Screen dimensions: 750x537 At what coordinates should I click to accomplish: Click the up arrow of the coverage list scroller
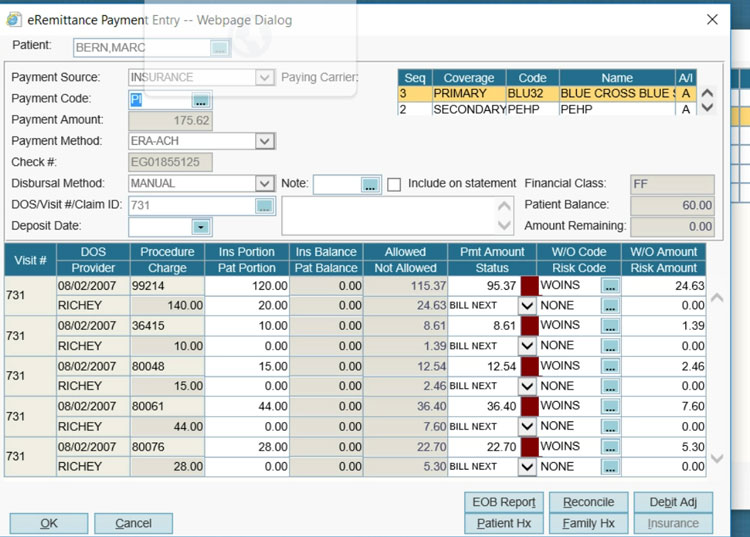pos(707,93)
